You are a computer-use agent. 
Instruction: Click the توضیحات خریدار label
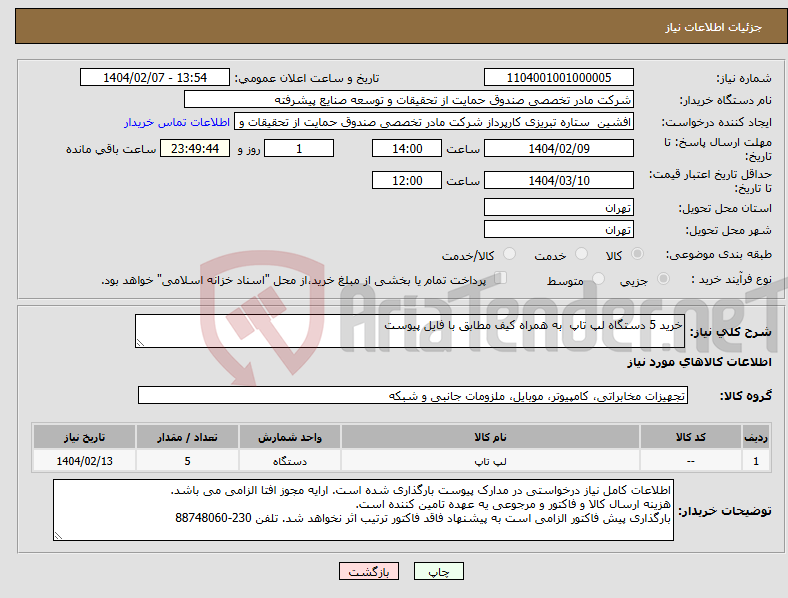point(725,511)
